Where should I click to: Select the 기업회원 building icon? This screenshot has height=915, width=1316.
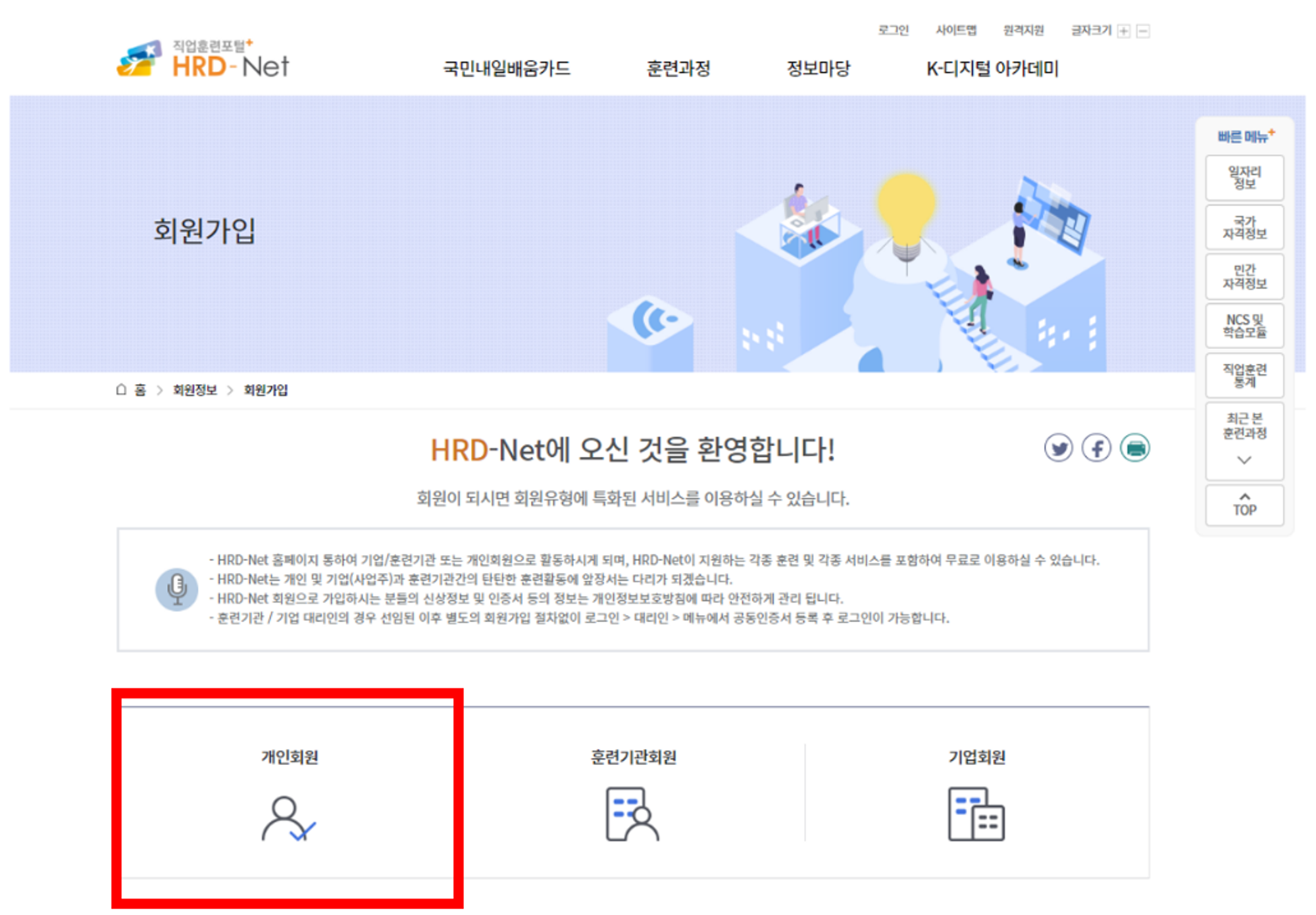point(976,814)
